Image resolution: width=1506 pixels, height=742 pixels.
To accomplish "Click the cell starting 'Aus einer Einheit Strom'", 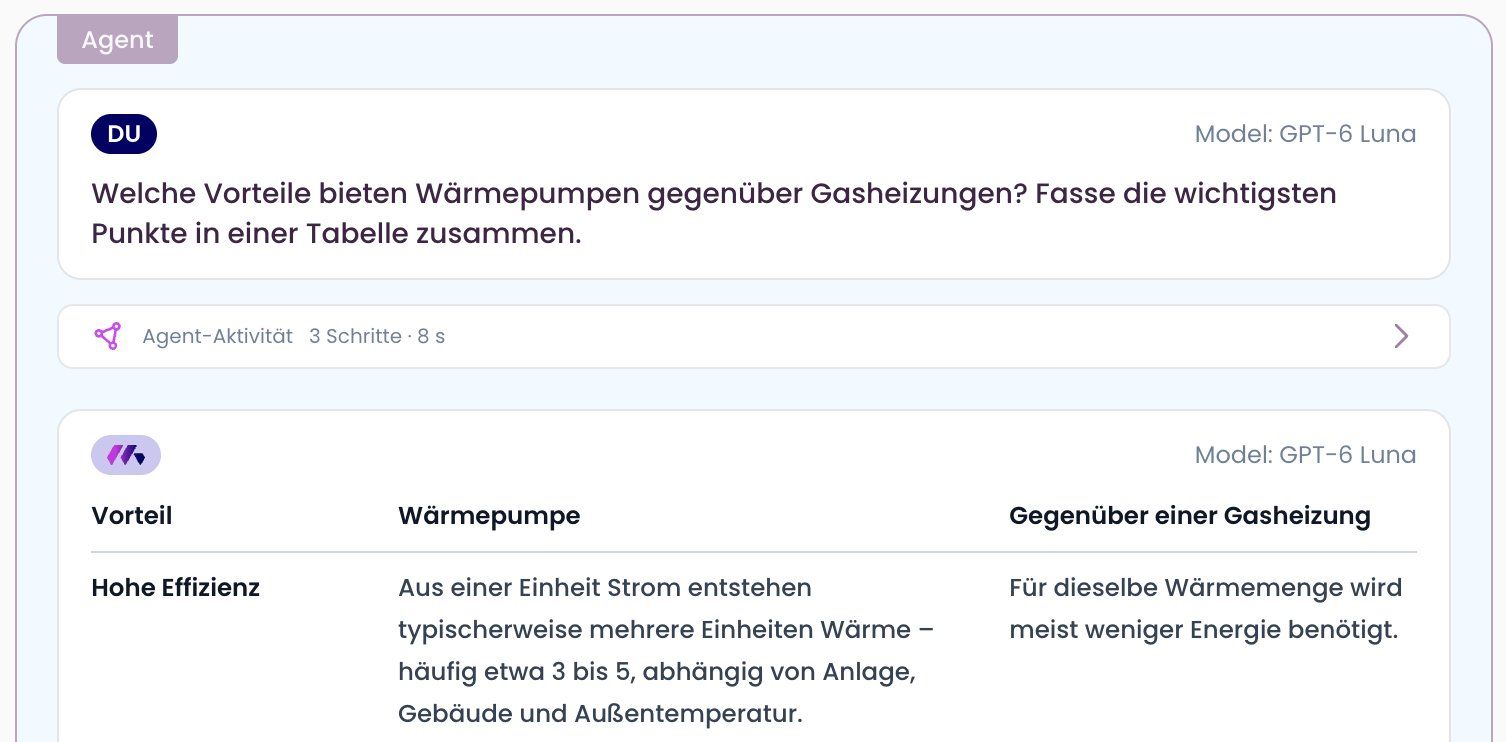I will point(667,651).
